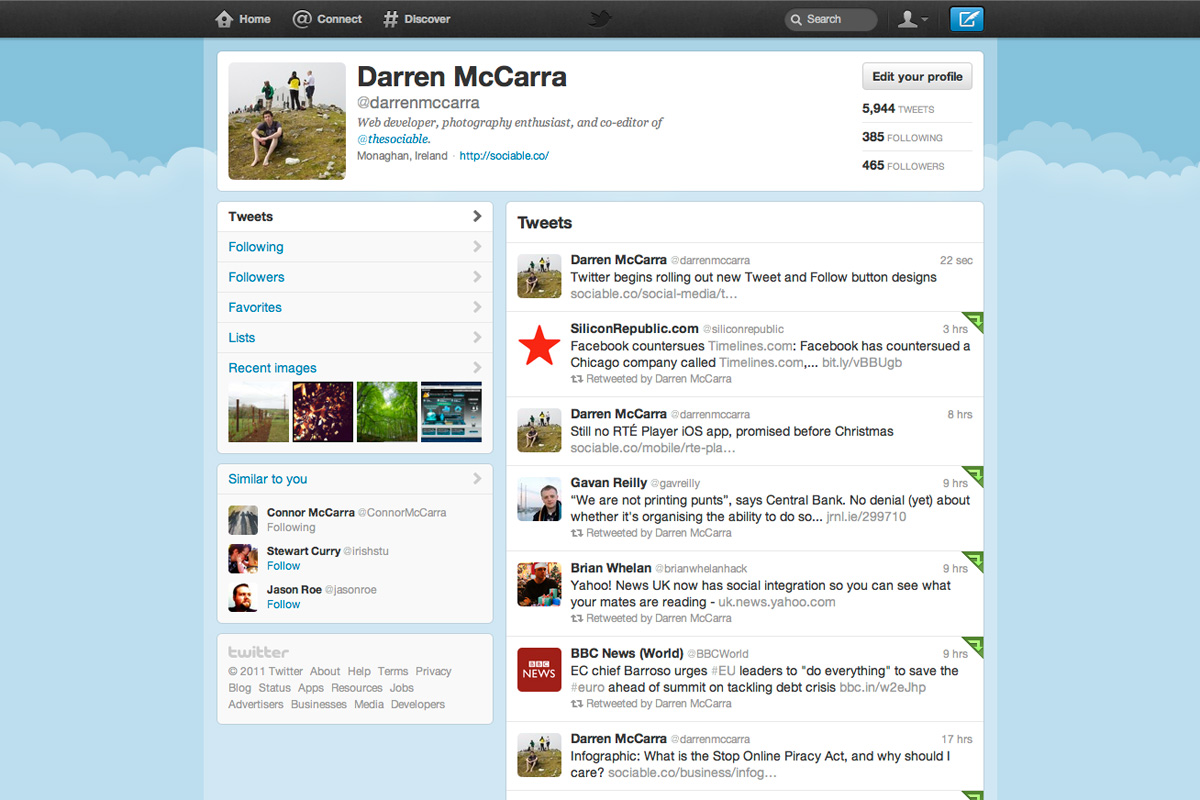Unfollow Connor McCarra via Following status
Viewport: 1200px width, 800px height.
[x=291, y=527]
